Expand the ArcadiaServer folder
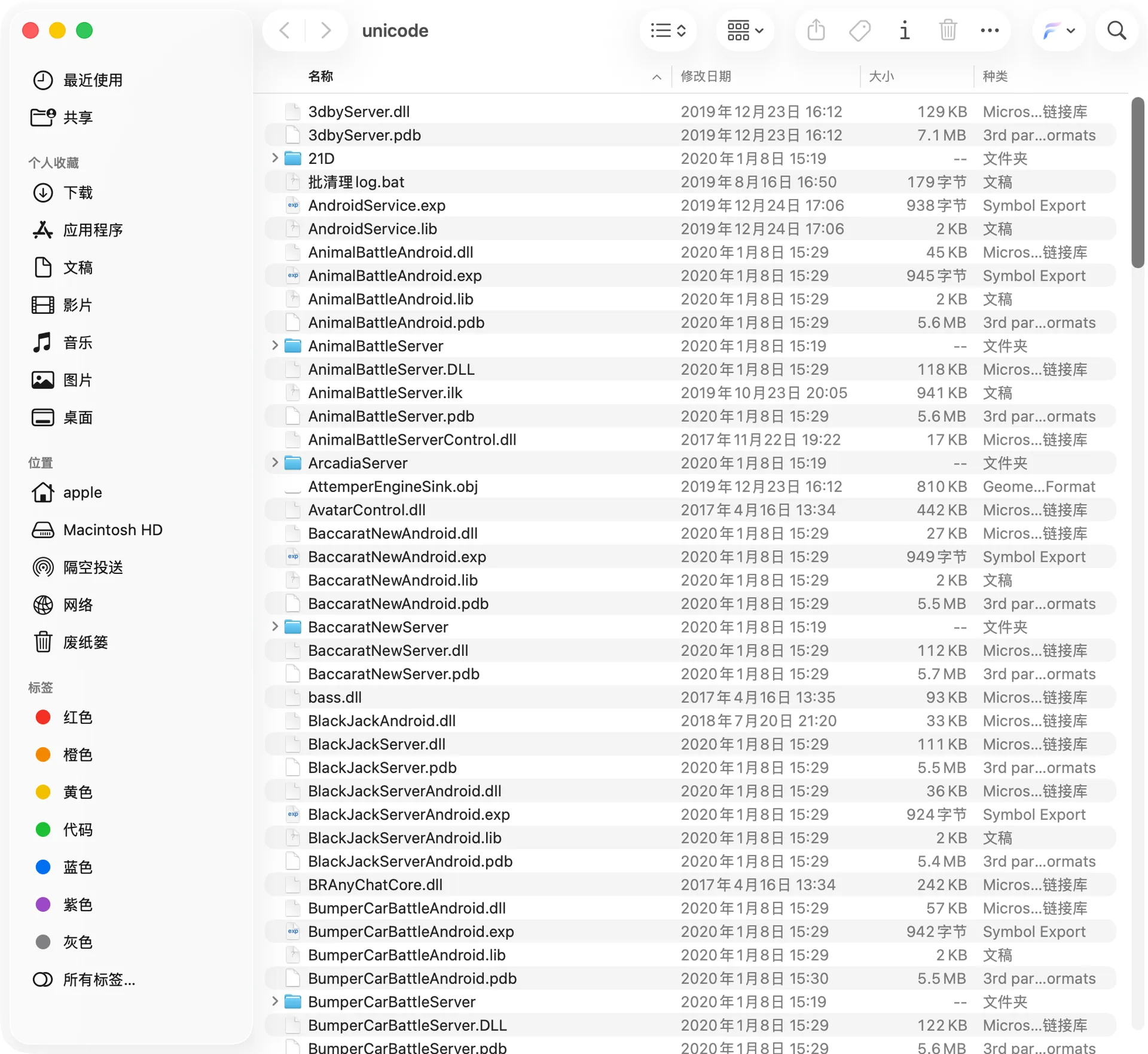Screen dimensions: 1148x1054 coord(274,463)
